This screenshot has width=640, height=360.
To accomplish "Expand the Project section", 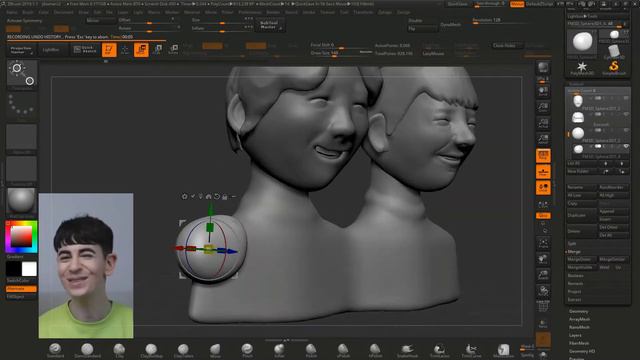I will (x=574, y=291).
